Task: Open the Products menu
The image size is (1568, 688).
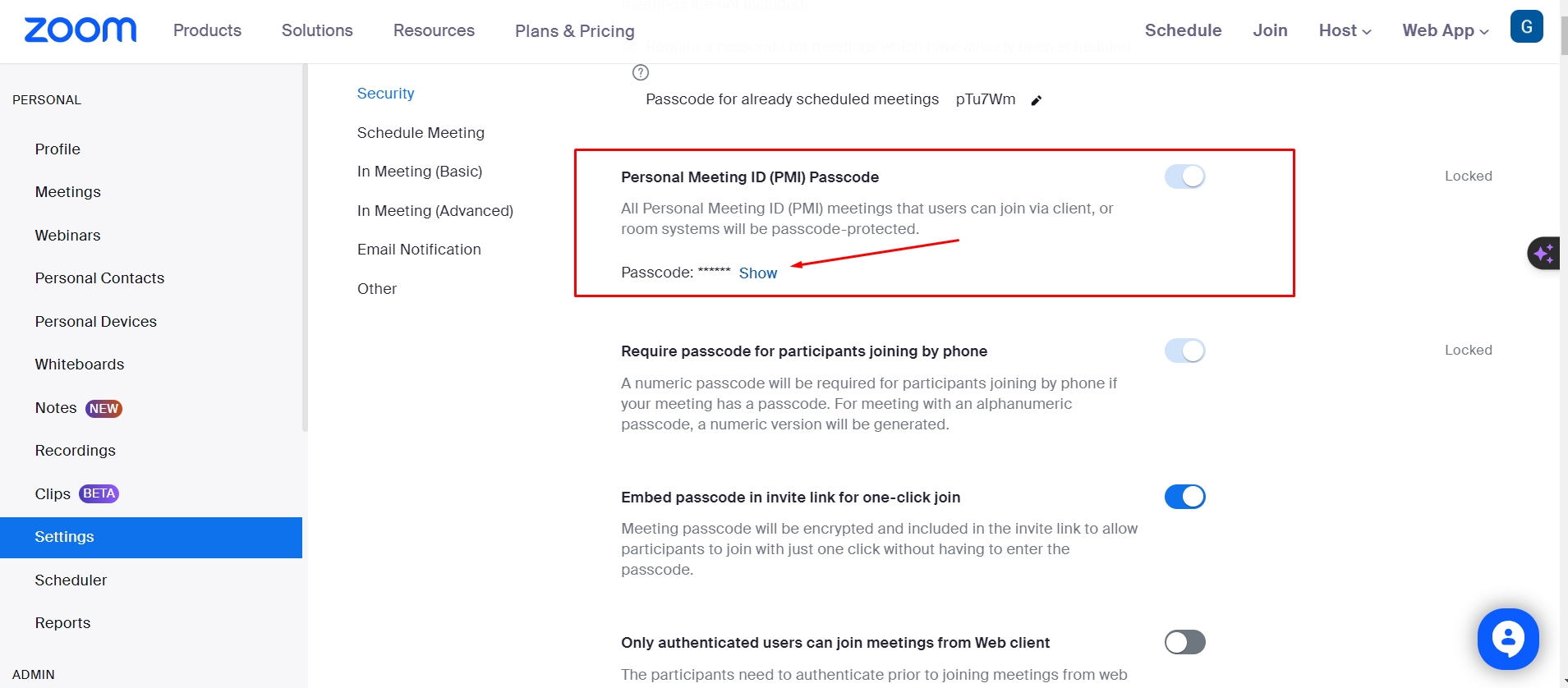Action: pyautogui.click(x=207, y=30)
